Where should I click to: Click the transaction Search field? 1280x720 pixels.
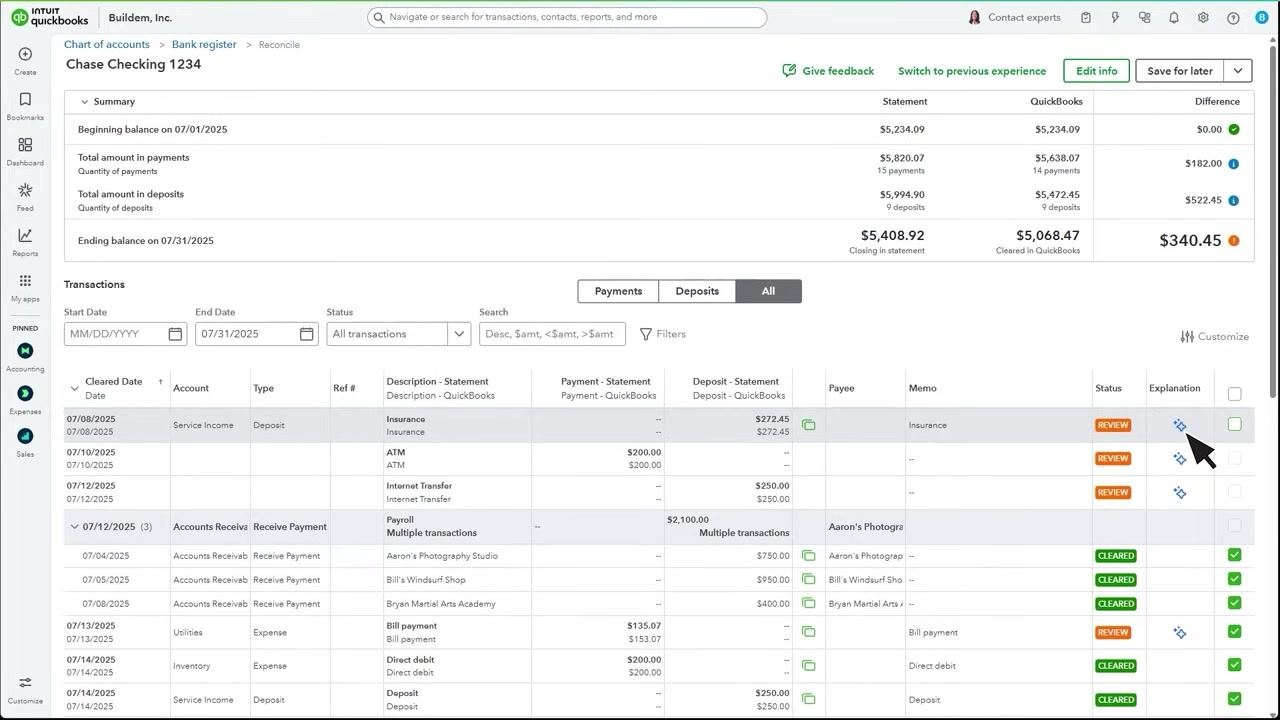pyautogui.click(x=552, y=334)
